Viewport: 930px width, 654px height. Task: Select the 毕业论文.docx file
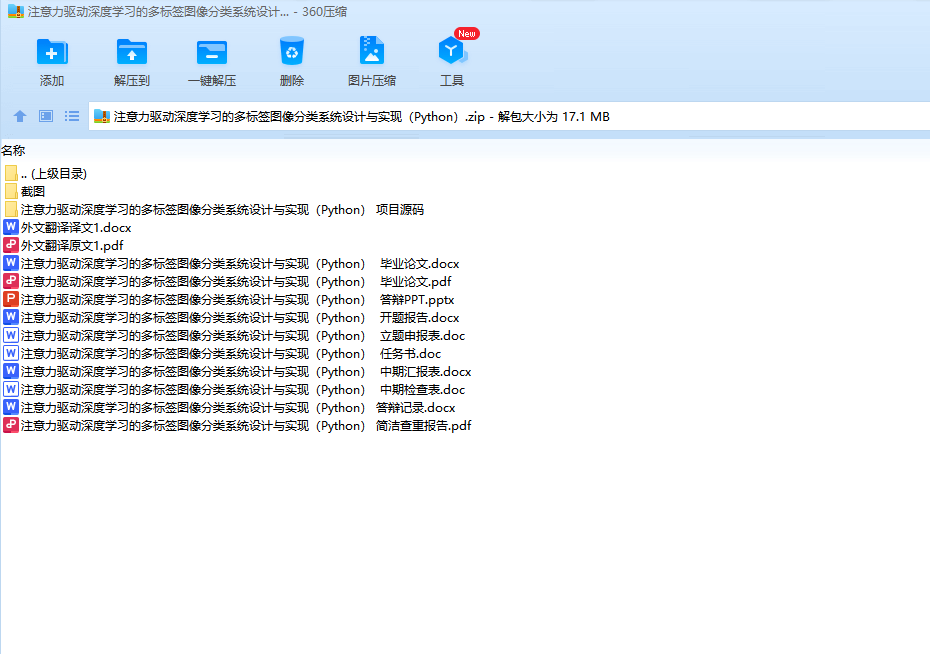pyautogui.click(x=231, y=263)
